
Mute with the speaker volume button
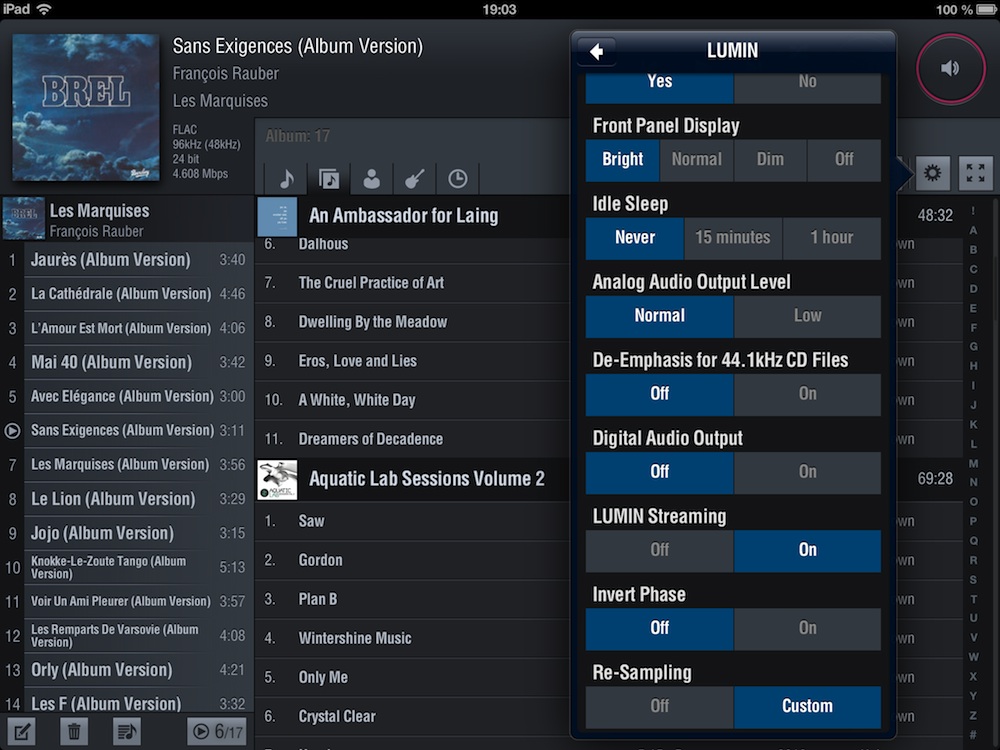click(x=950, y=68)
